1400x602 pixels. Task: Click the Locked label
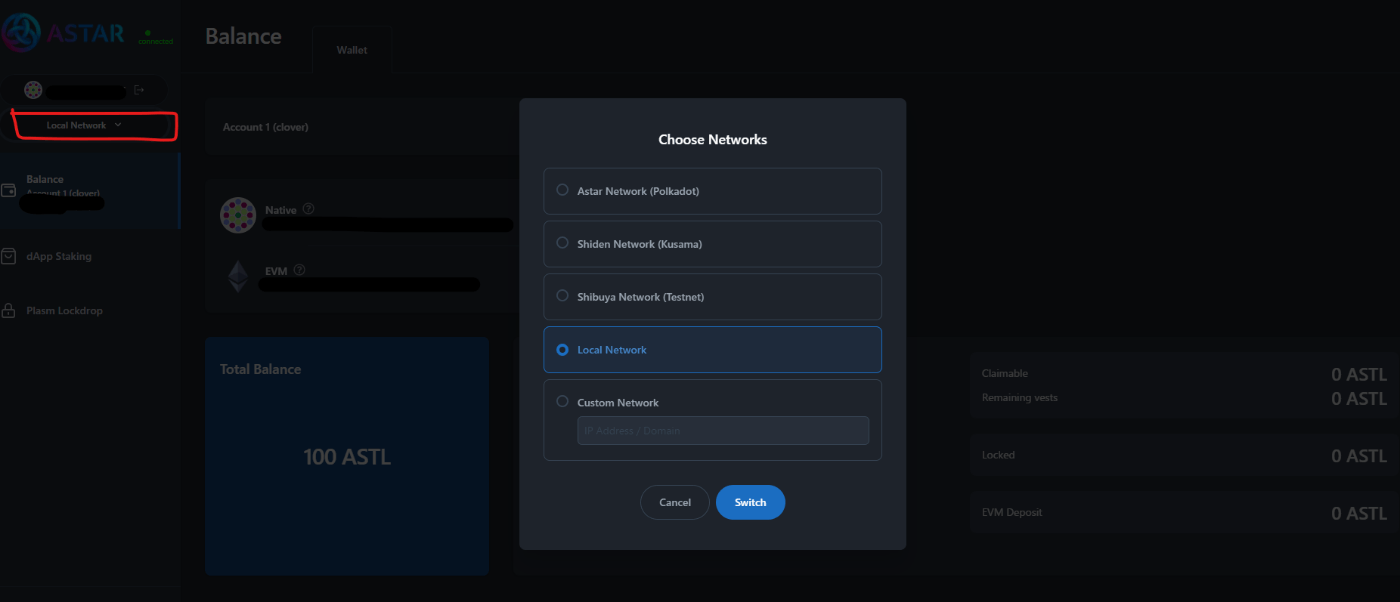tap(998, 455)
